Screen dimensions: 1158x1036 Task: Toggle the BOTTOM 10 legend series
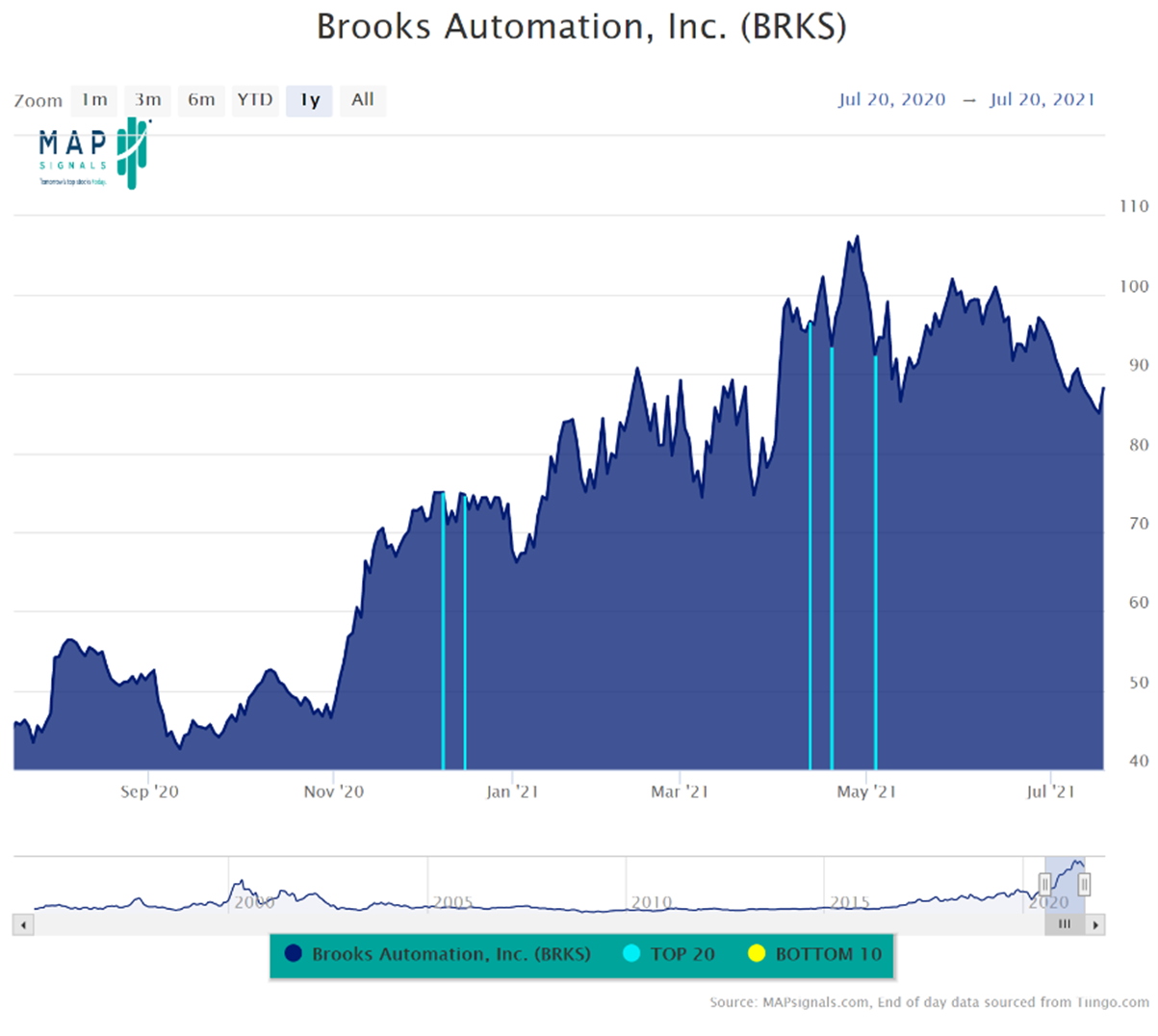click(x=814, y=954)
